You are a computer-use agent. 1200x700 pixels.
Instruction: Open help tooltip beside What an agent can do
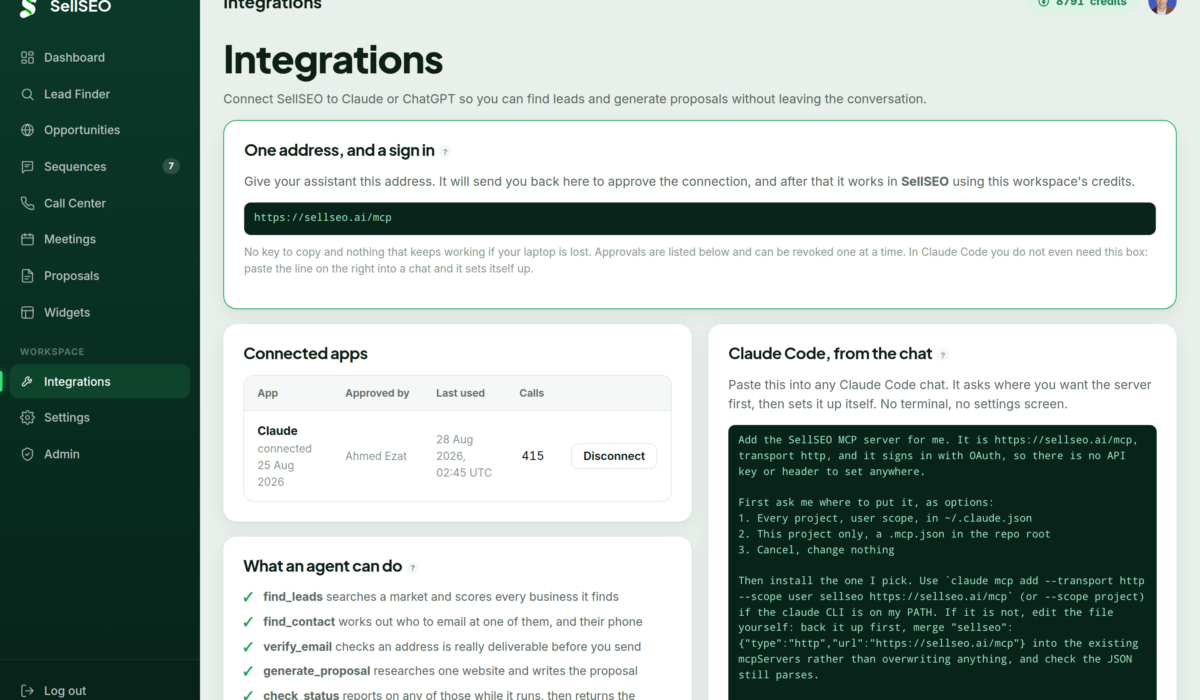(413, 567)
